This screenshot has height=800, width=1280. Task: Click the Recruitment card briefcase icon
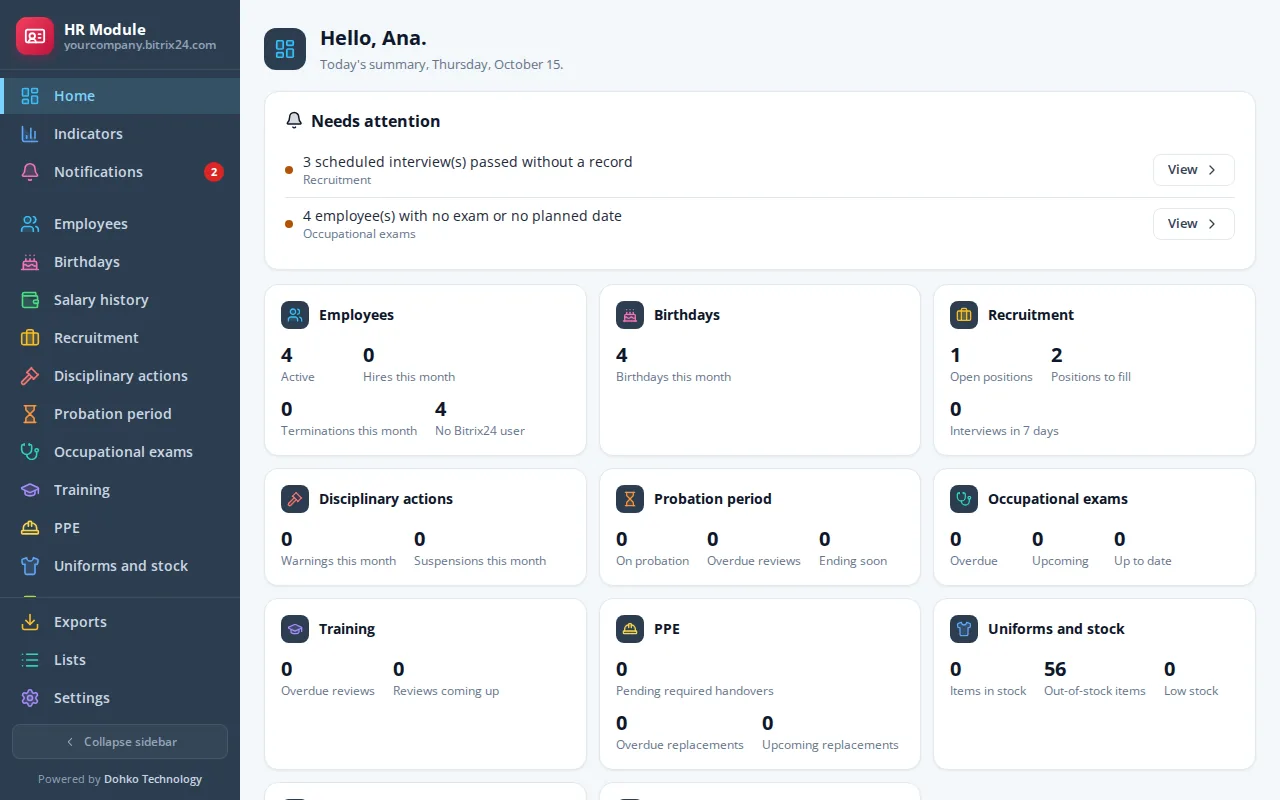pyautogui.click(x=964, y=315)
